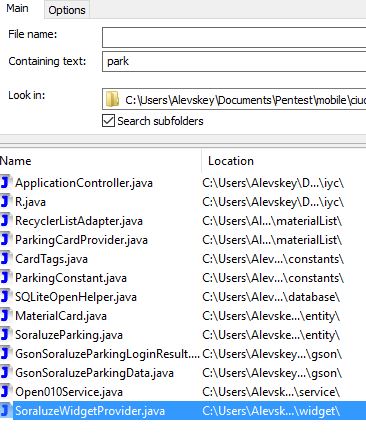Click the Java icon beside Open010Service.java
The height and width of the screenshot is (445, 366).
tap(6, 392)
